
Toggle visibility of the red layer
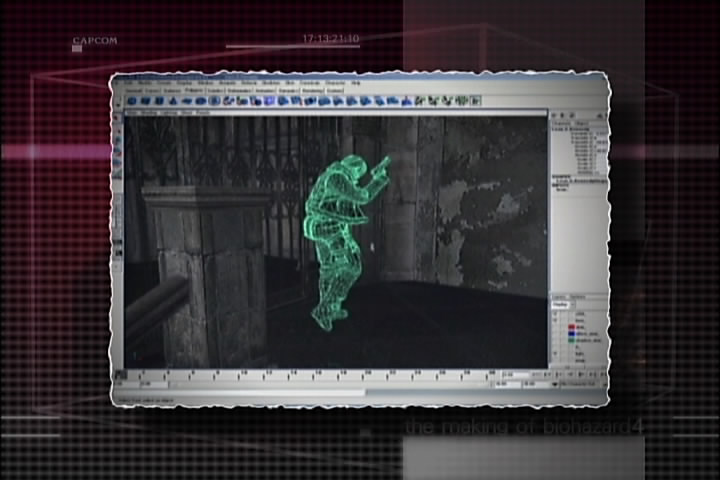pos(557,325)
